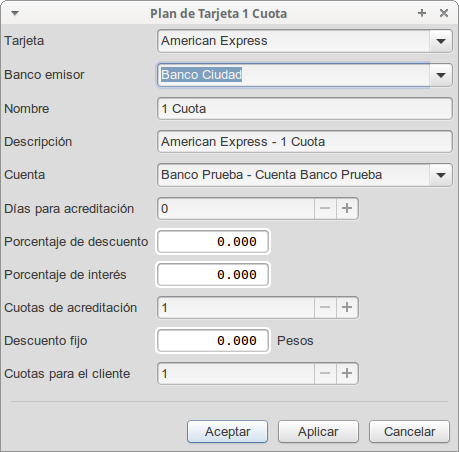Click the Nombre field containing 1 Cuota
The height and width of the screenshot is (452, 459).
(x=305, y=109)
